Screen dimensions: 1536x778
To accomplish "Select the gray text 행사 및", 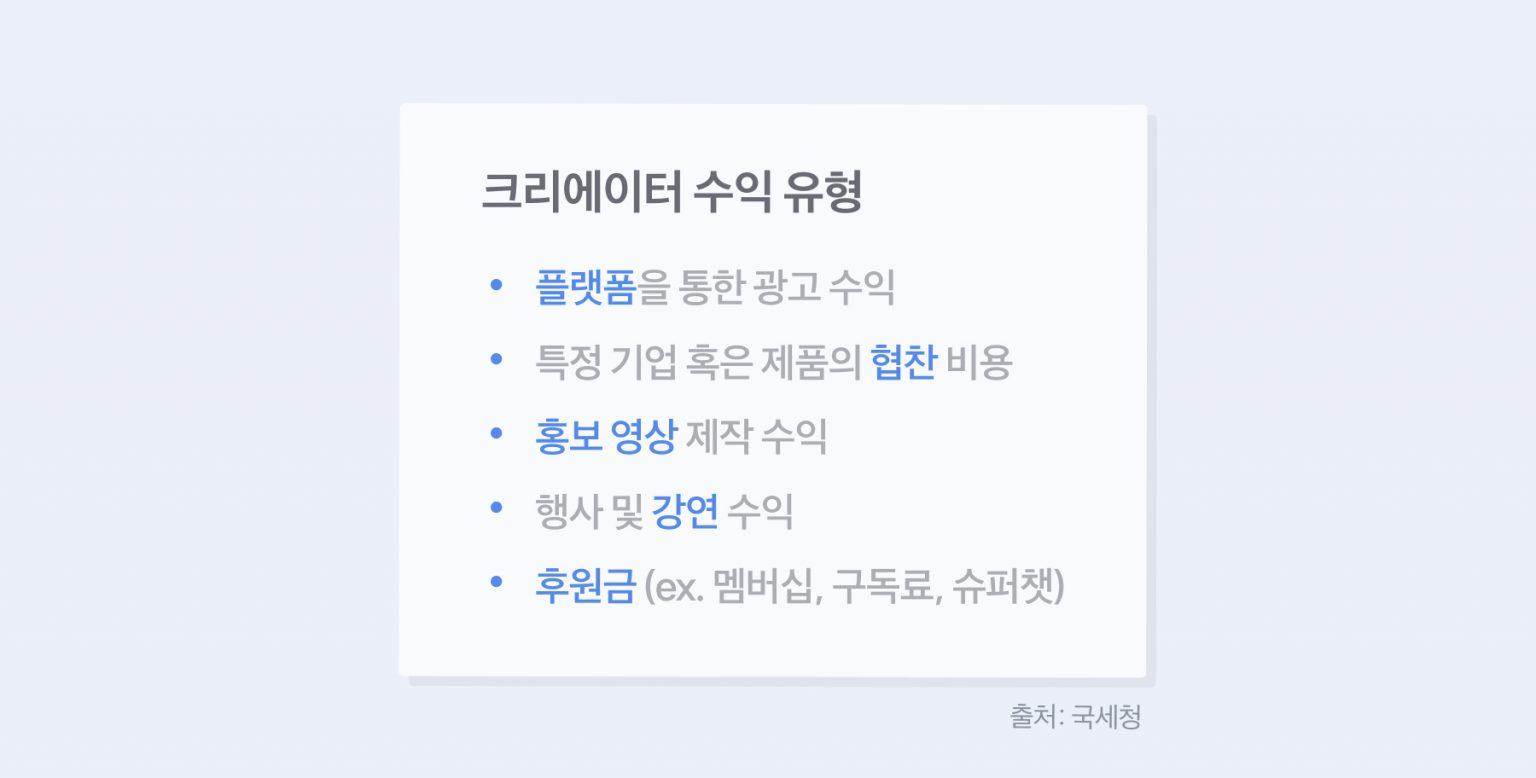I will pyautogui.click(x=589, y=511).
